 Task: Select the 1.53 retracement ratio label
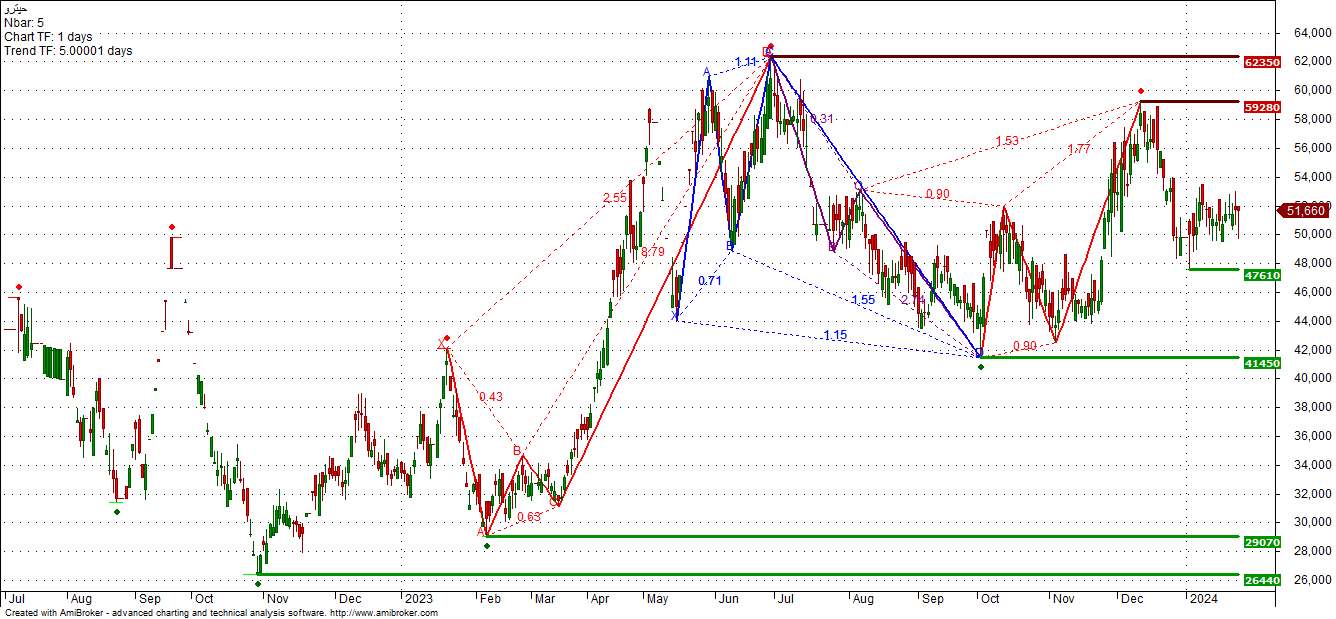pos(1006,141)
